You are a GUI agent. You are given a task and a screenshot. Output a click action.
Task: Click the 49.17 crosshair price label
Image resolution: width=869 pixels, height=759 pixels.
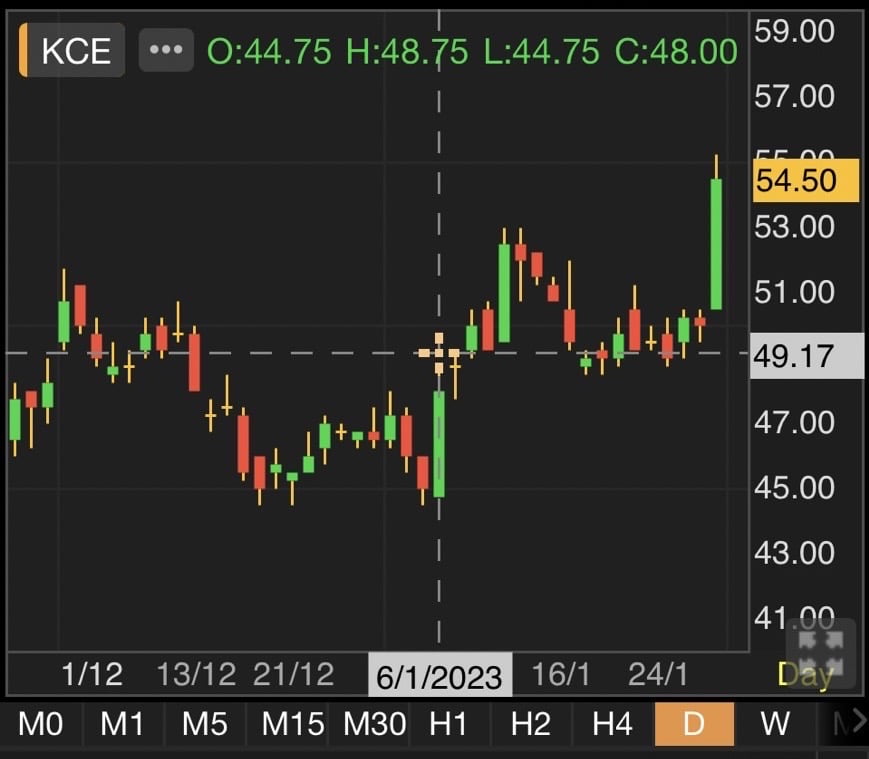(x=806, y=355)
